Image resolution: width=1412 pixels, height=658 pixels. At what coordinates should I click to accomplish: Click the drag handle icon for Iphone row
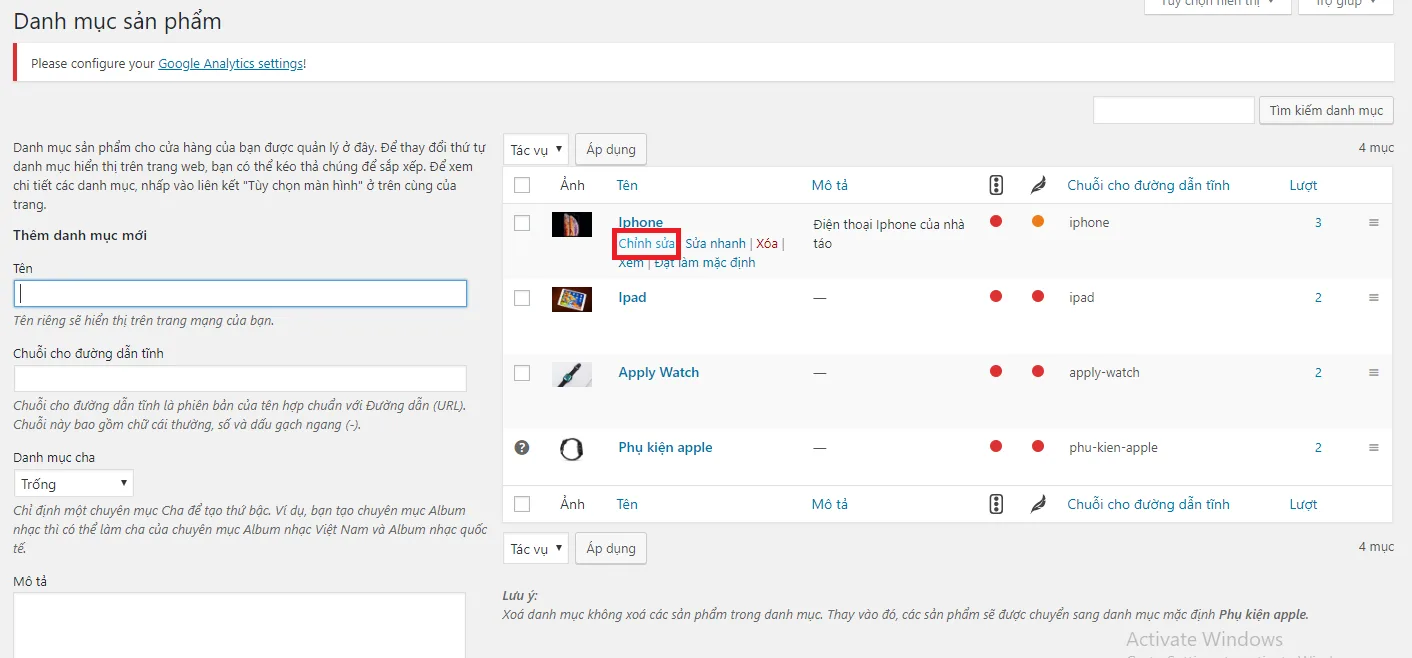tap(1374, 223)
